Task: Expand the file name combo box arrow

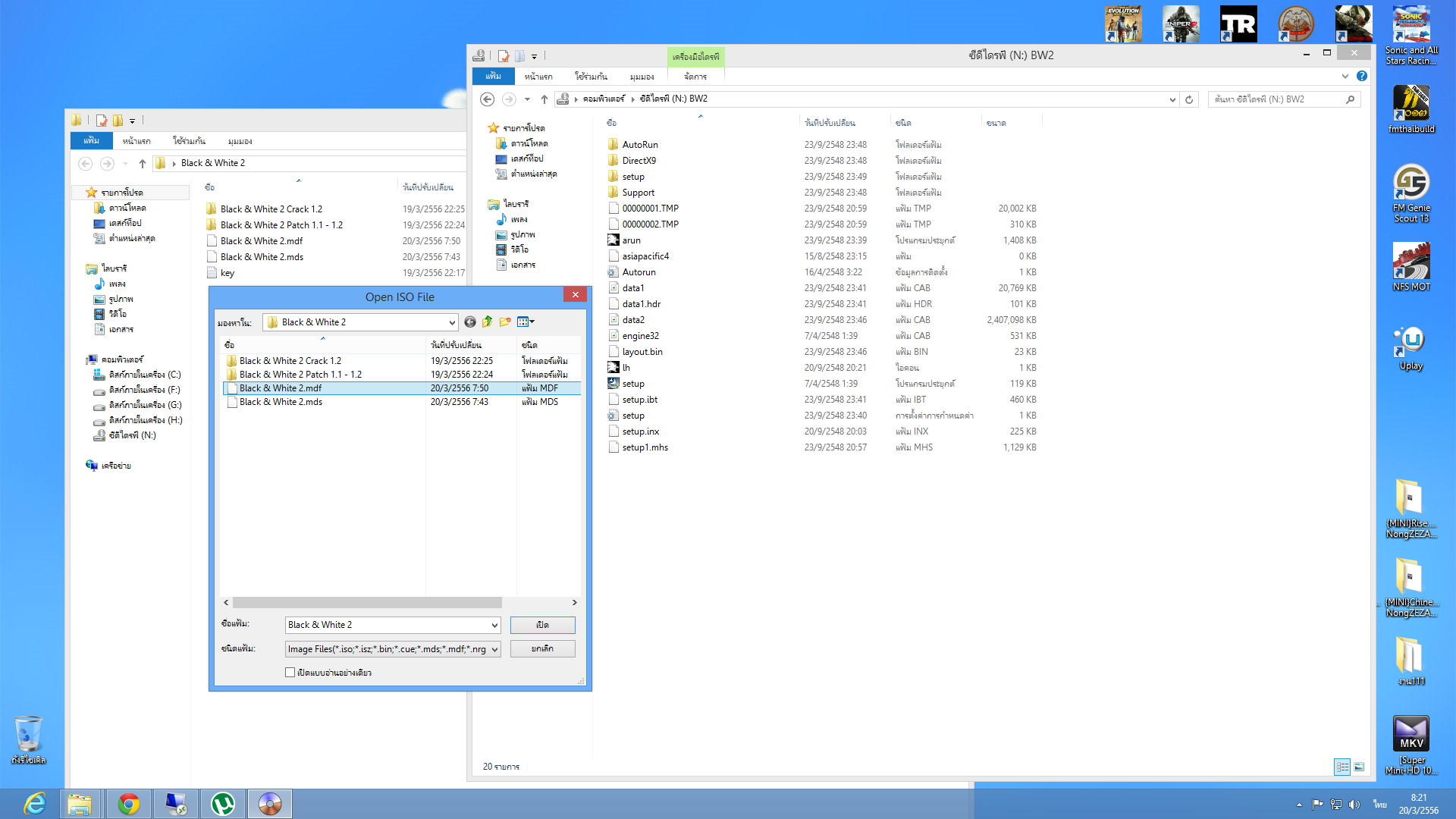Action: (x=494, y=625)
